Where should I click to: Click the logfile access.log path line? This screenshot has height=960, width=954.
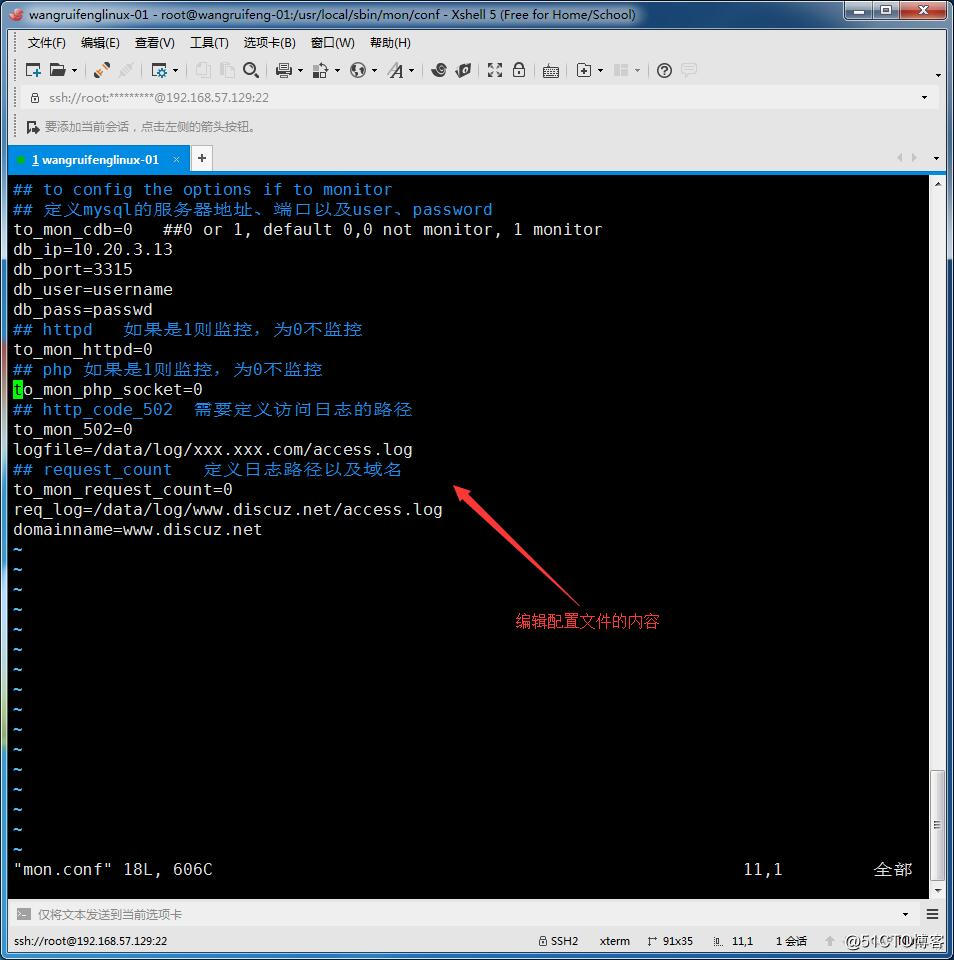(x=213, y=449)
